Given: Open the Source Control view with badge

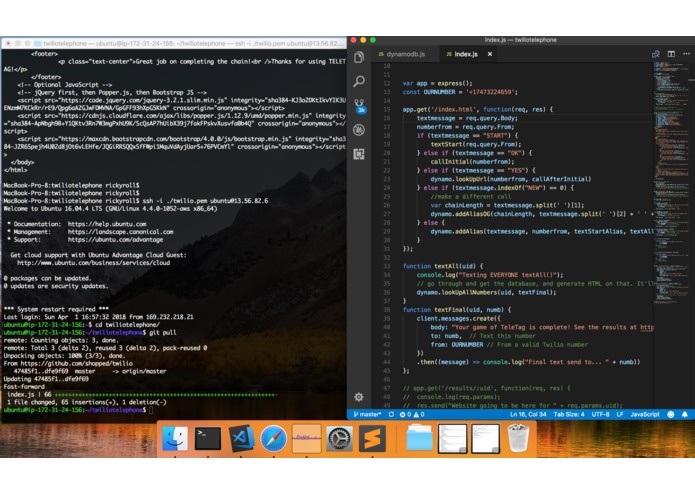Looking at the screenshot, I should [x=359, y=106].
